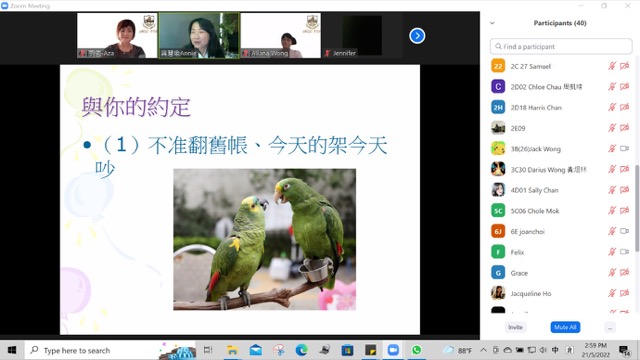
Task: Click camera-off icon for 2E09
Action: 624,128
